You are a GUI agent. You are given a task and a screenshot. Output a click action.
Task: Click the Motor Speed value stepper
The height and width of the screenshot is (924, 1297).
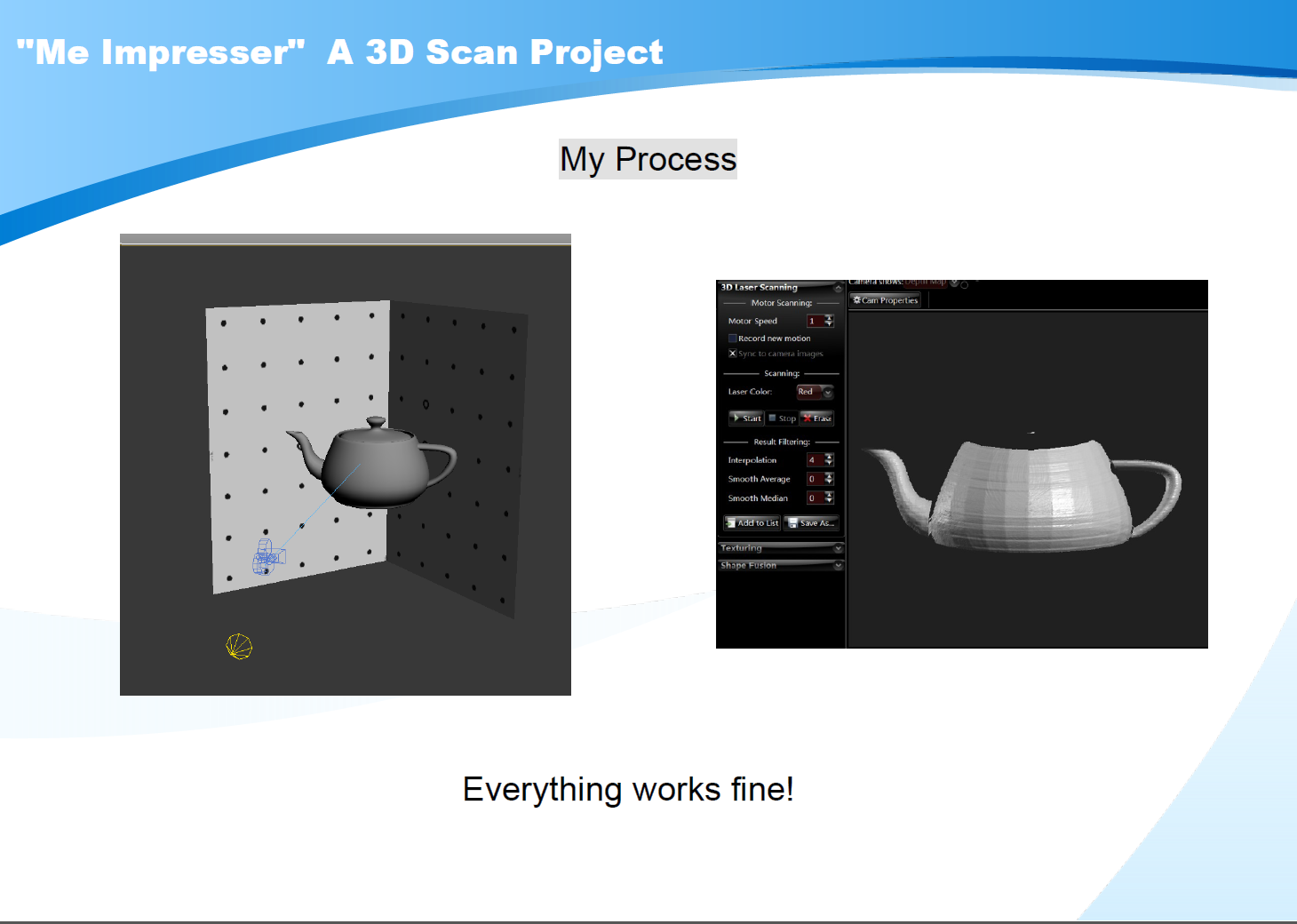tap(829, 321)
